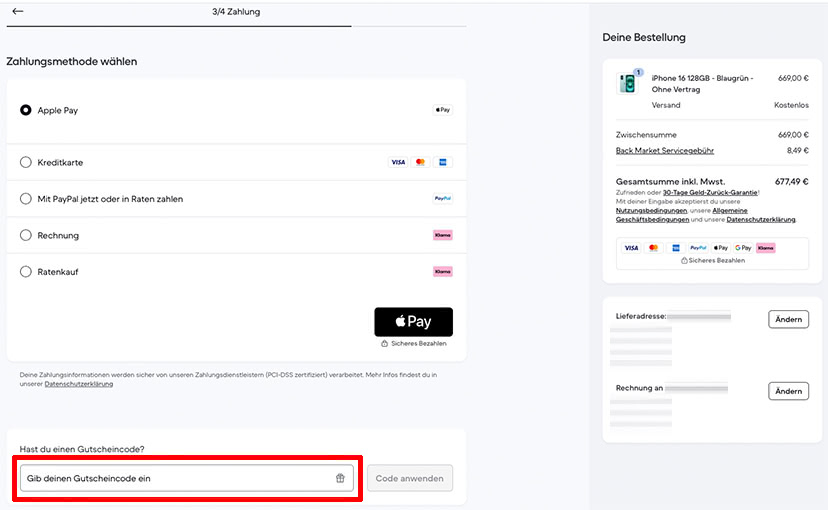This screenshot has height=510, width=828.
Task: Click the Apple Pay logo icon
Action: 442,110
